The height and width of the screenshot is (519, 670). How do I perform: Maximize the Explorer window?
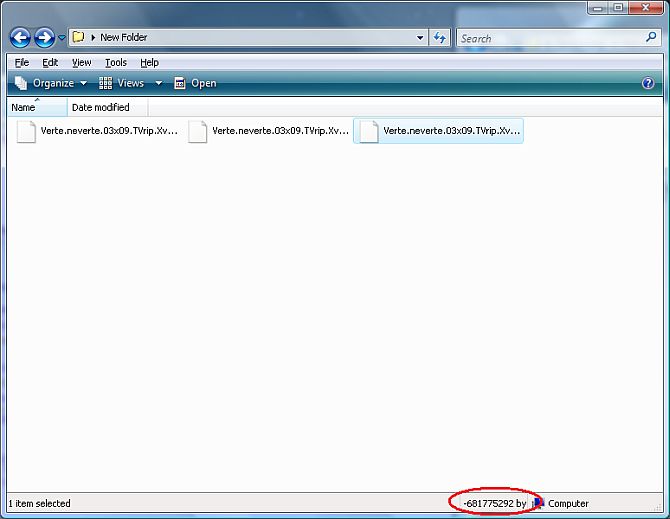point(618,8)
